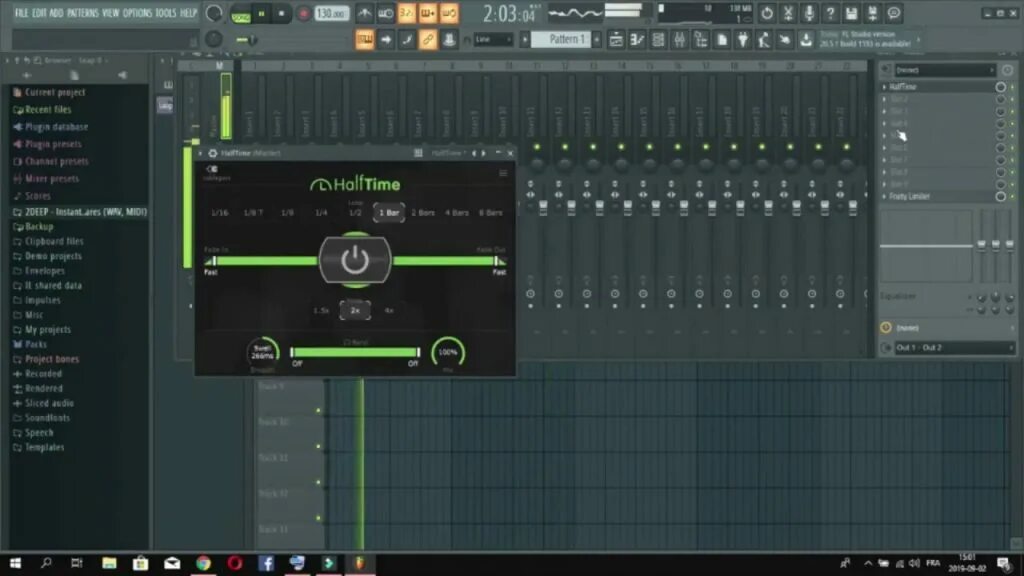Open the Line snap dropdown
The width and height of the screenshot is (1024, 576).
pos(493,40)
